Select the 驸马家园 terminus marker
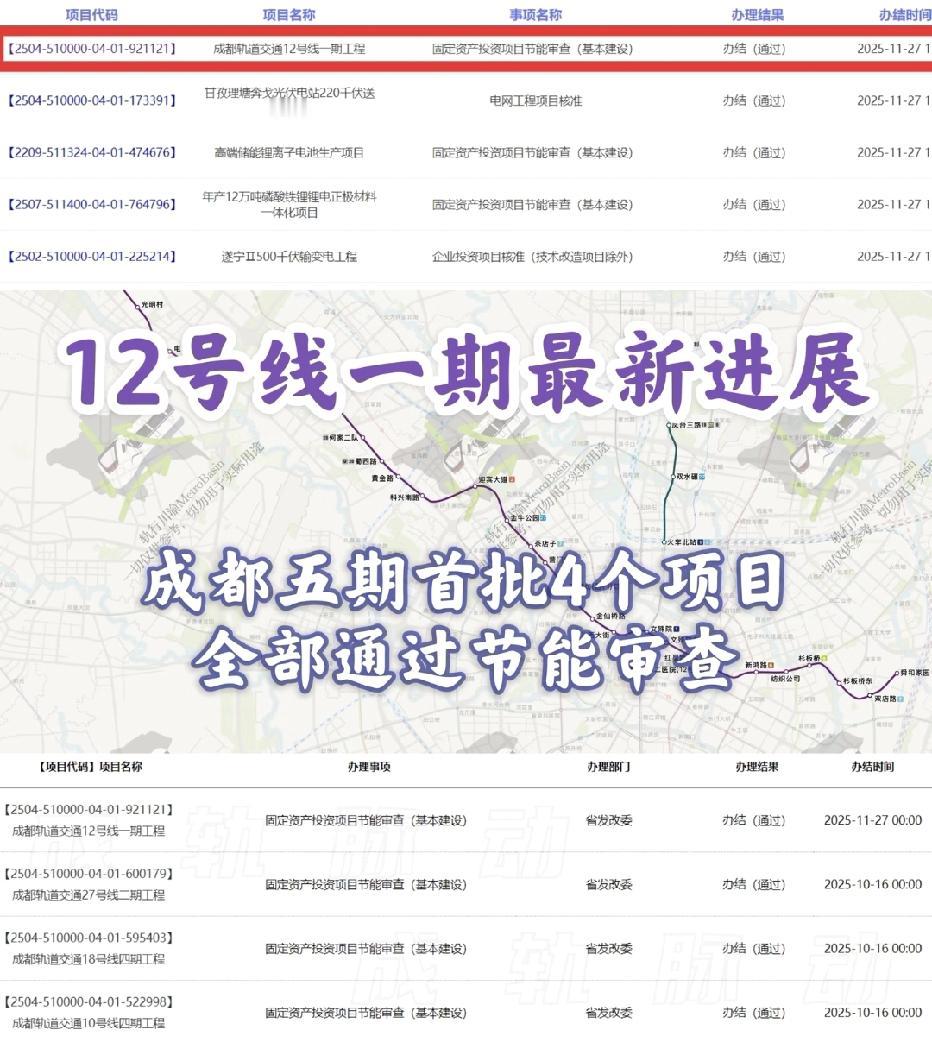The height and width of the screenshot is (1043, 932). coord(898,672)
